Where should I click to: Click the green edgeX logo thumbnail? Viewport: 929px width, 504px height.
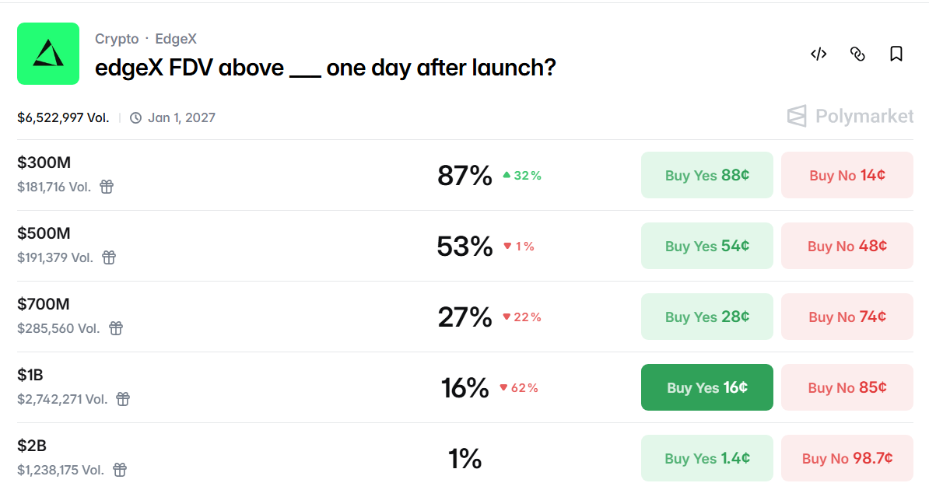point(48,54)
